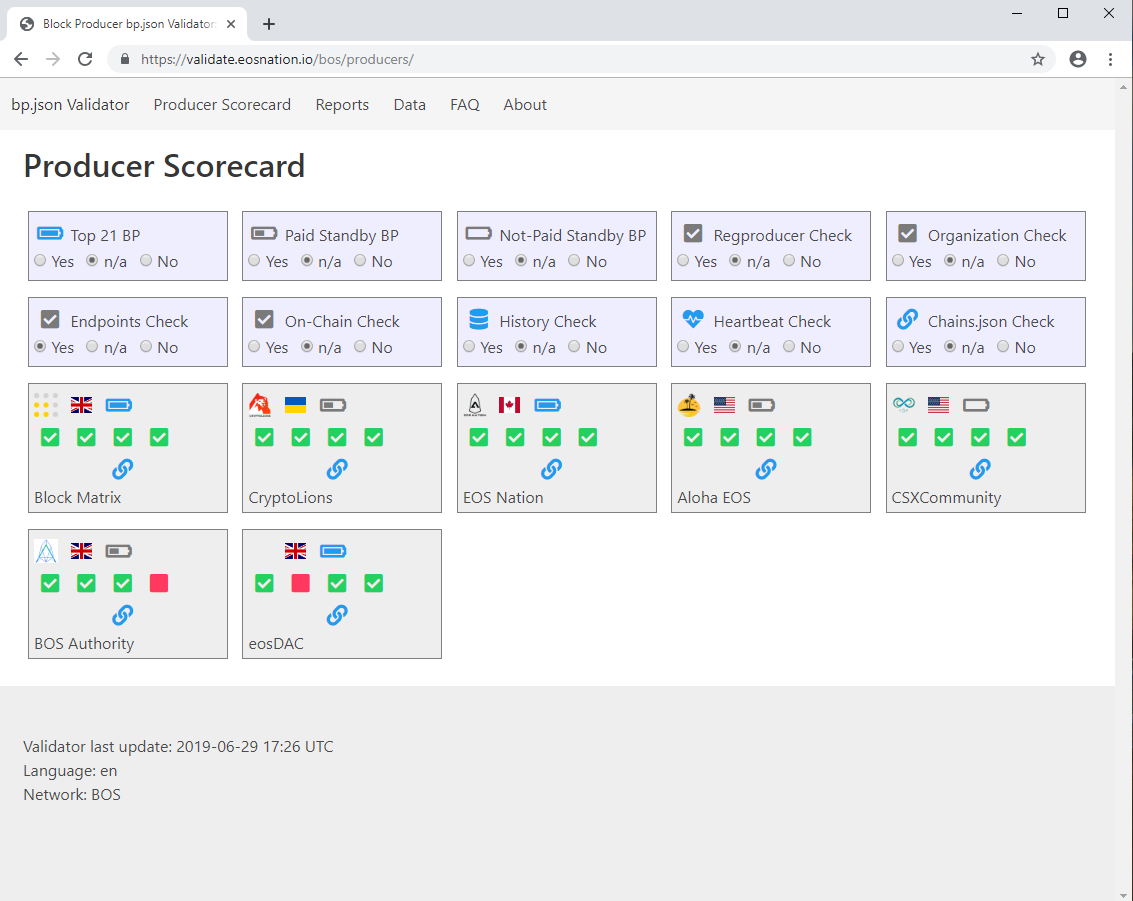Click the CryptoLions producer name

pos(290,498)
